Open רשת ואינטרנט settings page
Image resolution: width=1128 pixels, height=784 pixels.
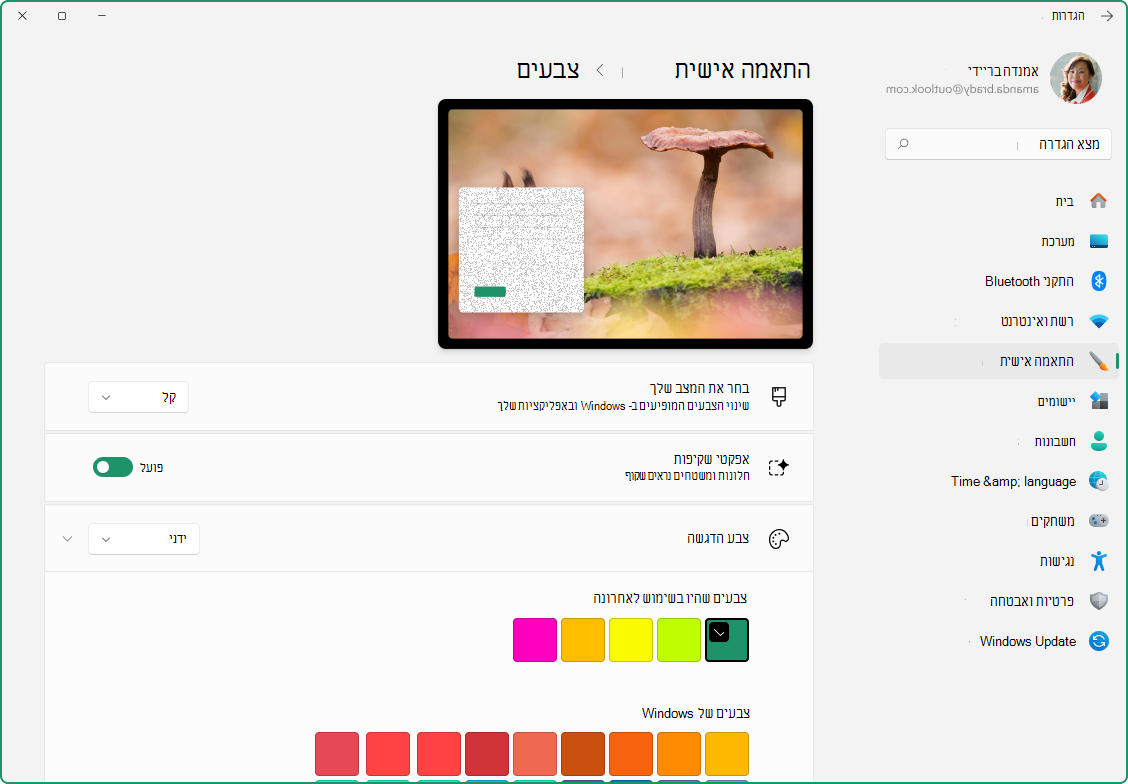tap(999, 321)
